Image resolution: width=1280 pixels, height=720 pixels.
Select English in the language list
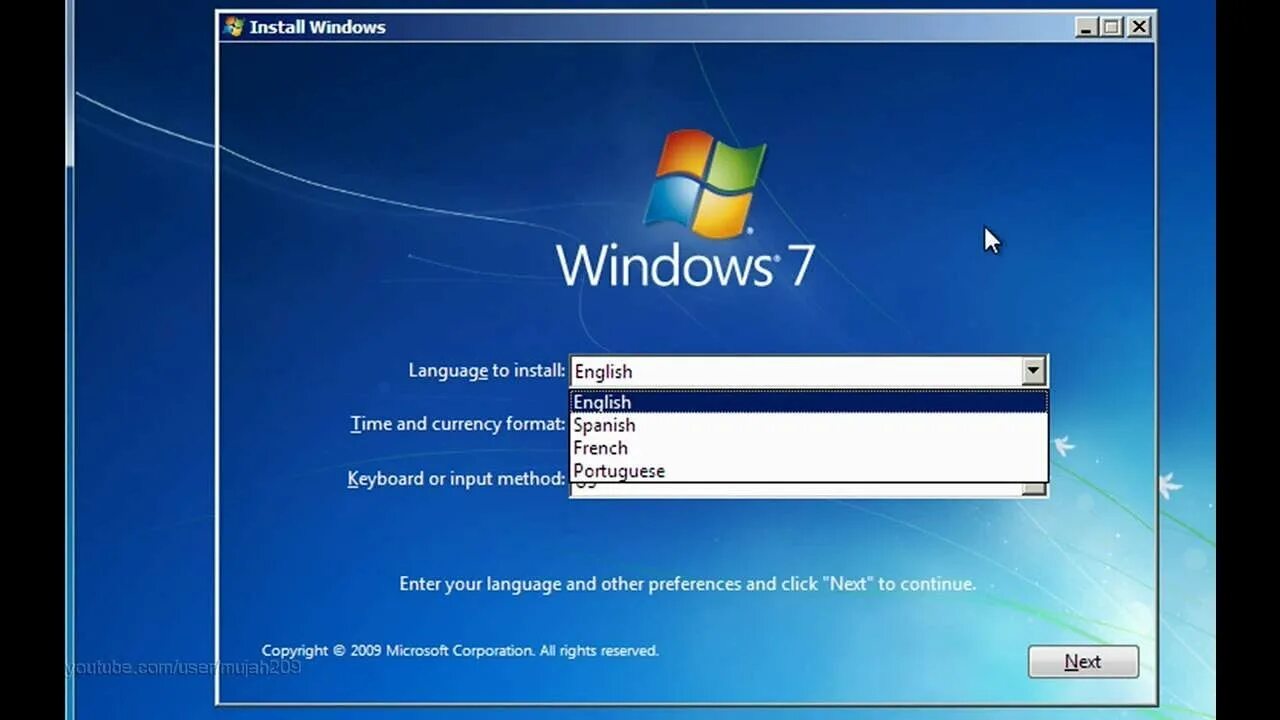click(x=808, y=402)
